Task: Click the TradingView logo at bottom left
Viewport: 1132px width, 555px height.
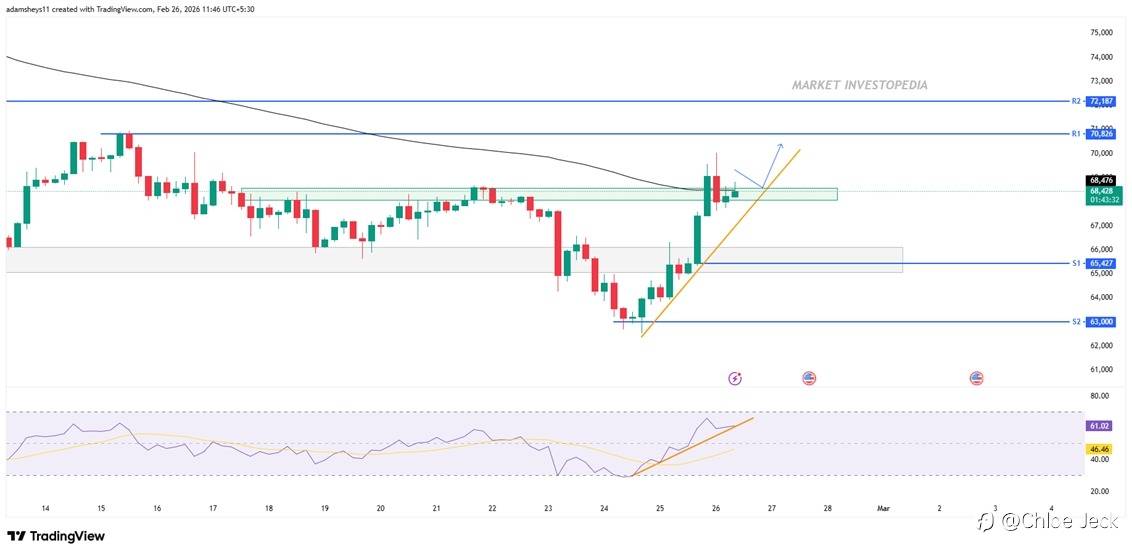Action: [56, 536]
